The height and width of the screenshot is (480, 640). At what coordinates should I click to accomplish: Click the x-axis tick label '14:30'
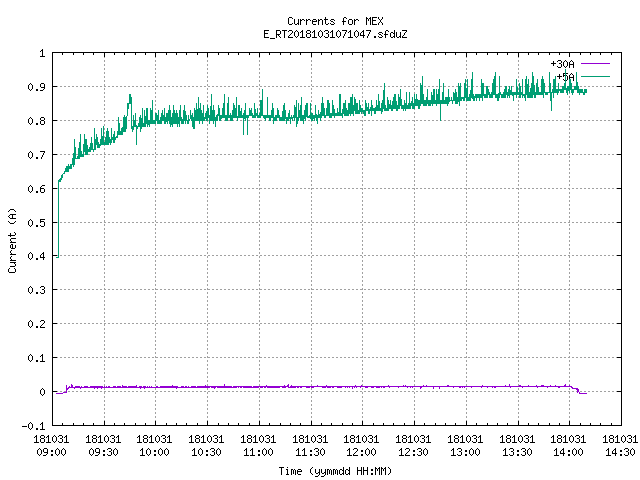620,452
